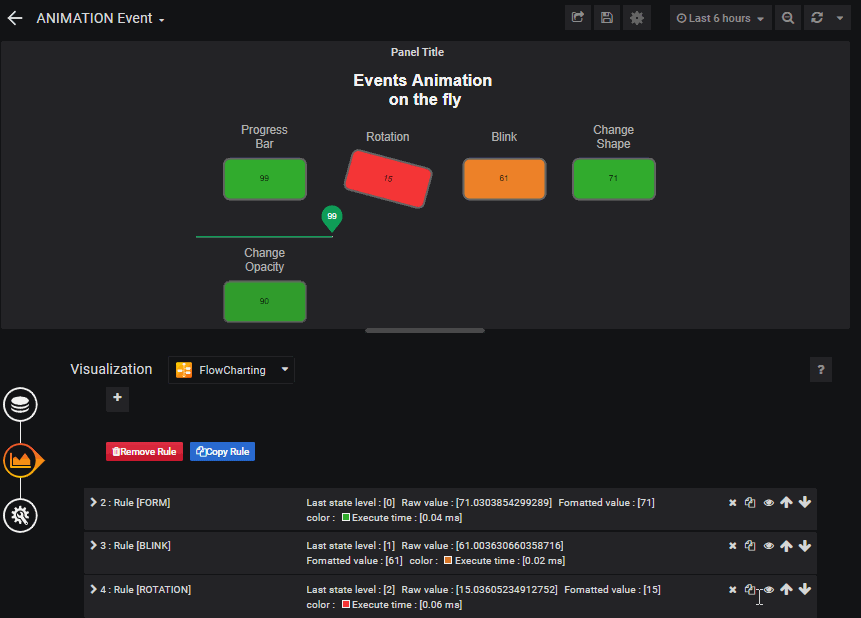Expand Rule [BLINK] with its chevron
The width and height of the screenshot is (861, 618).
(x=92, y=545)
